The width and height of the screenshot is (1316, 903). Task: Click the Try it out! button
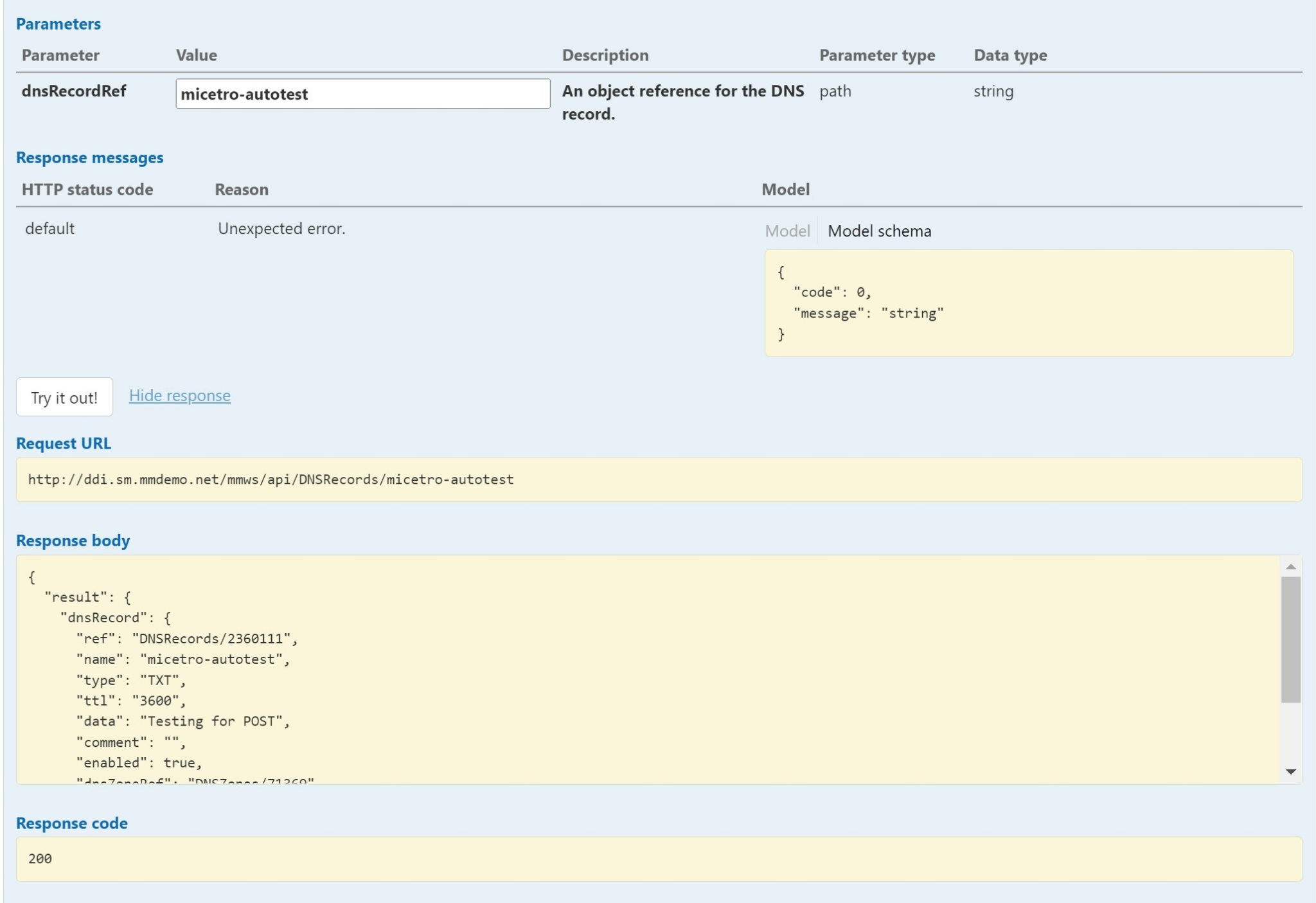(64, 397)
